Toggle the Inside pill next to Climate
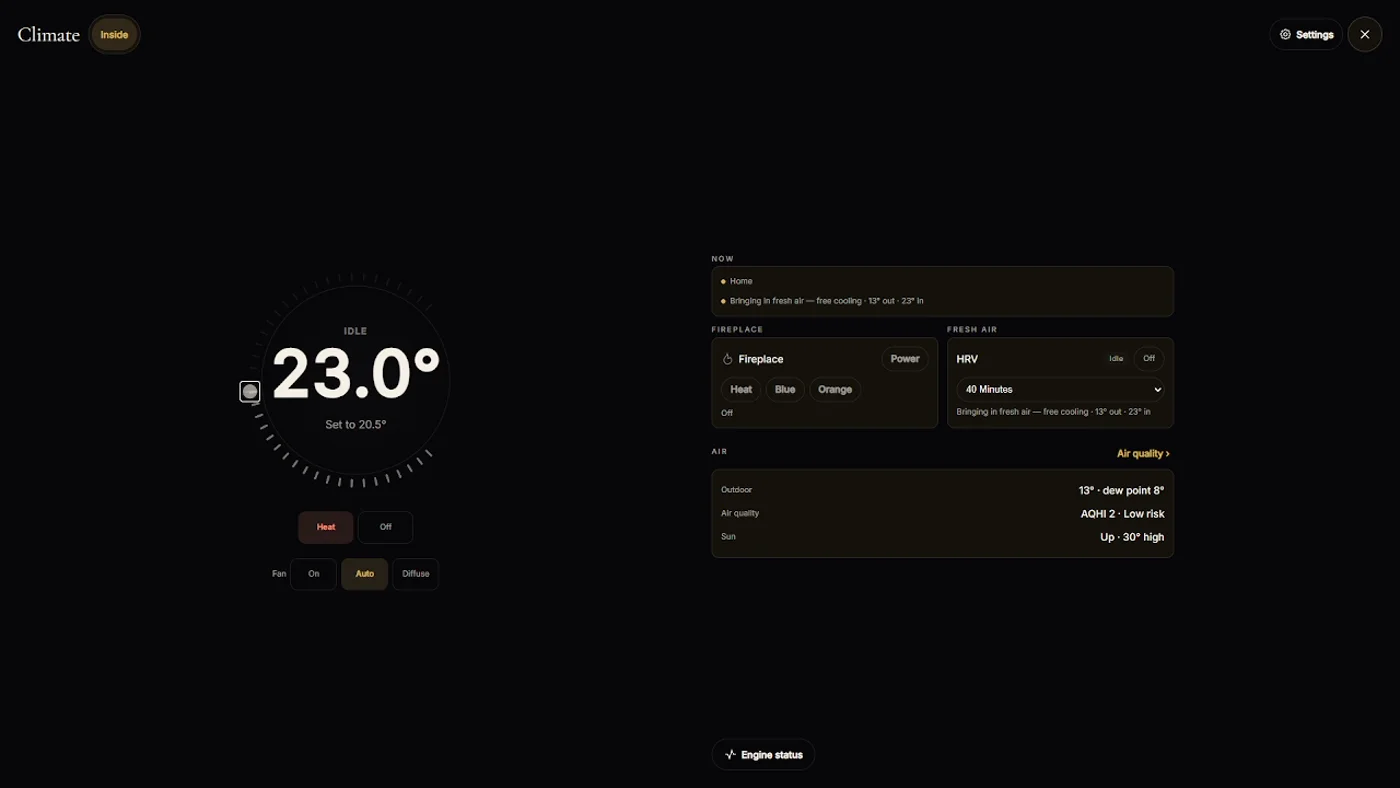1400x788 pixels. click(114, 35)
